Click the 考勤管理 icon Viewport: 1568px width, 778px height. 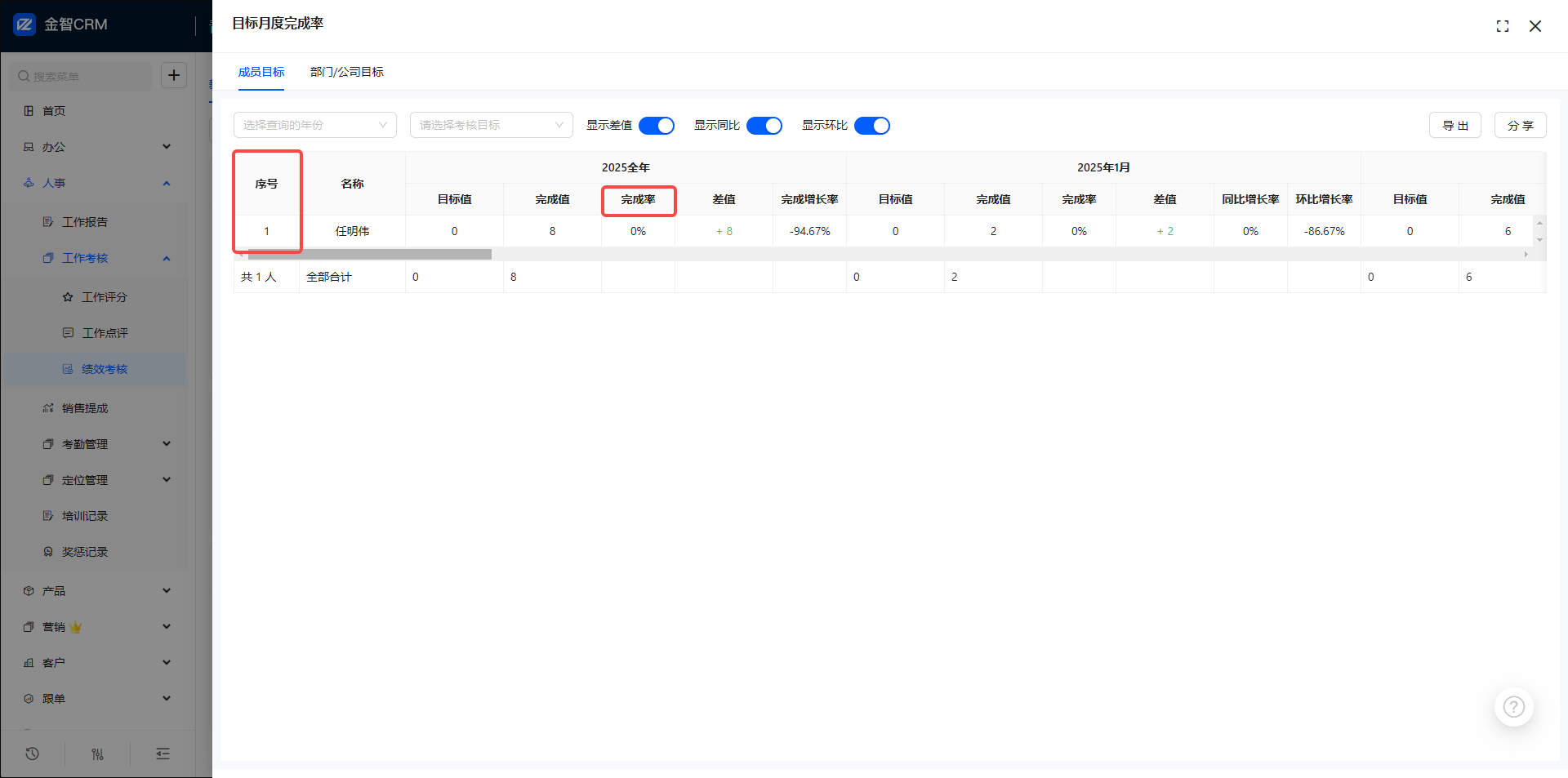tap(48, 444)
